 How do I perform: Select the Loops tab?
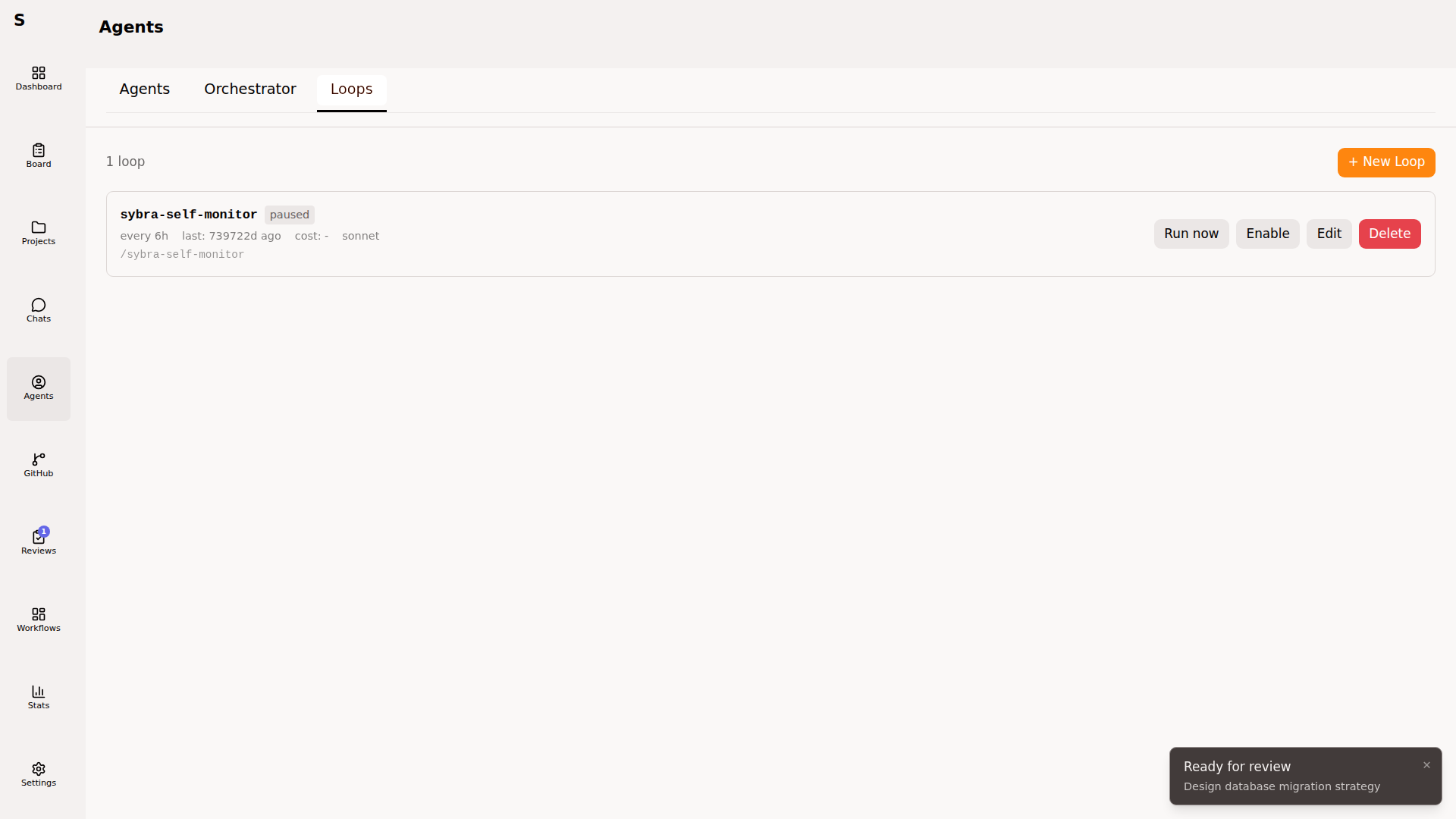[351, 89]
